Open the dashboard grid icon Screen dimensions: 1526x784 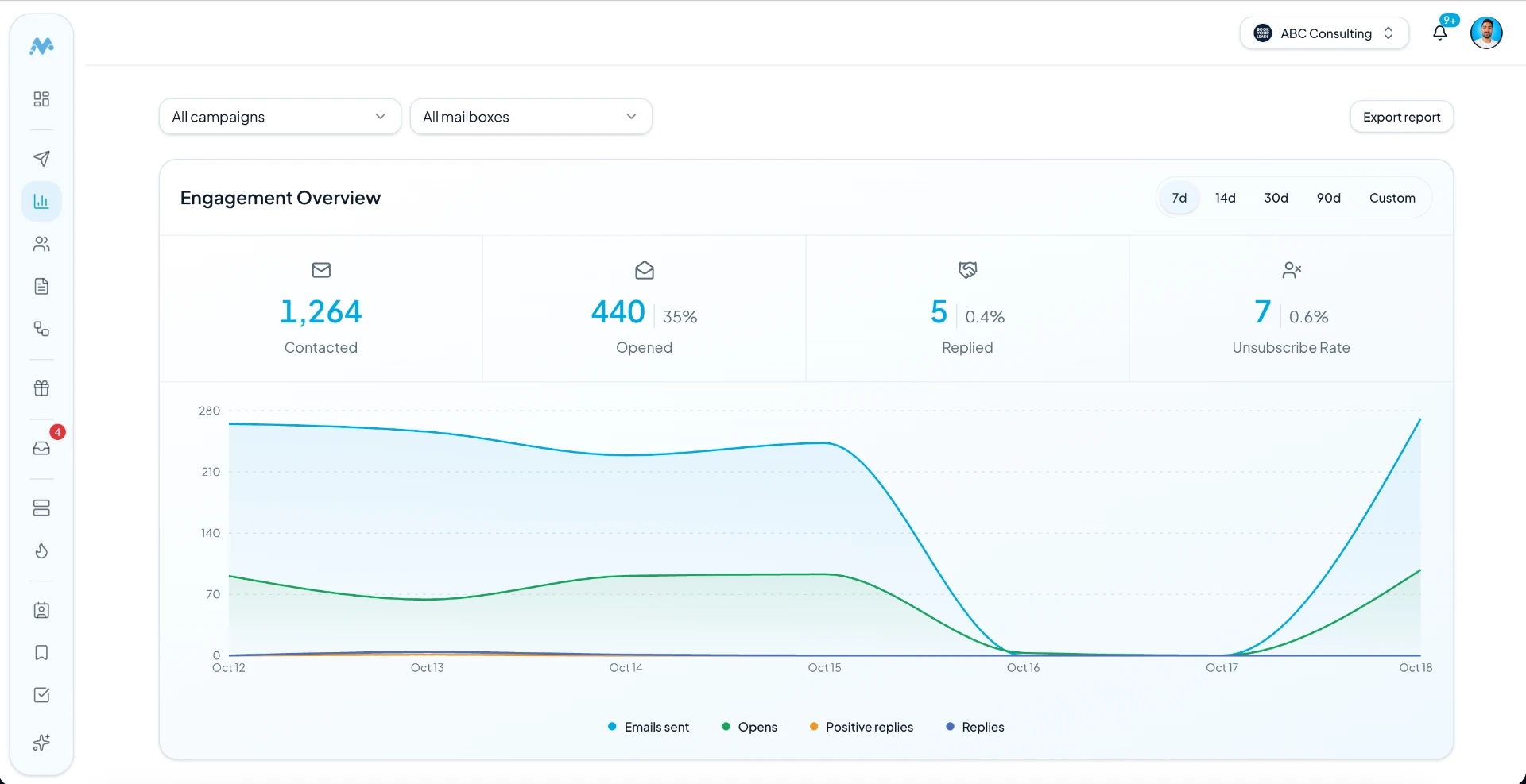point(41,99)
